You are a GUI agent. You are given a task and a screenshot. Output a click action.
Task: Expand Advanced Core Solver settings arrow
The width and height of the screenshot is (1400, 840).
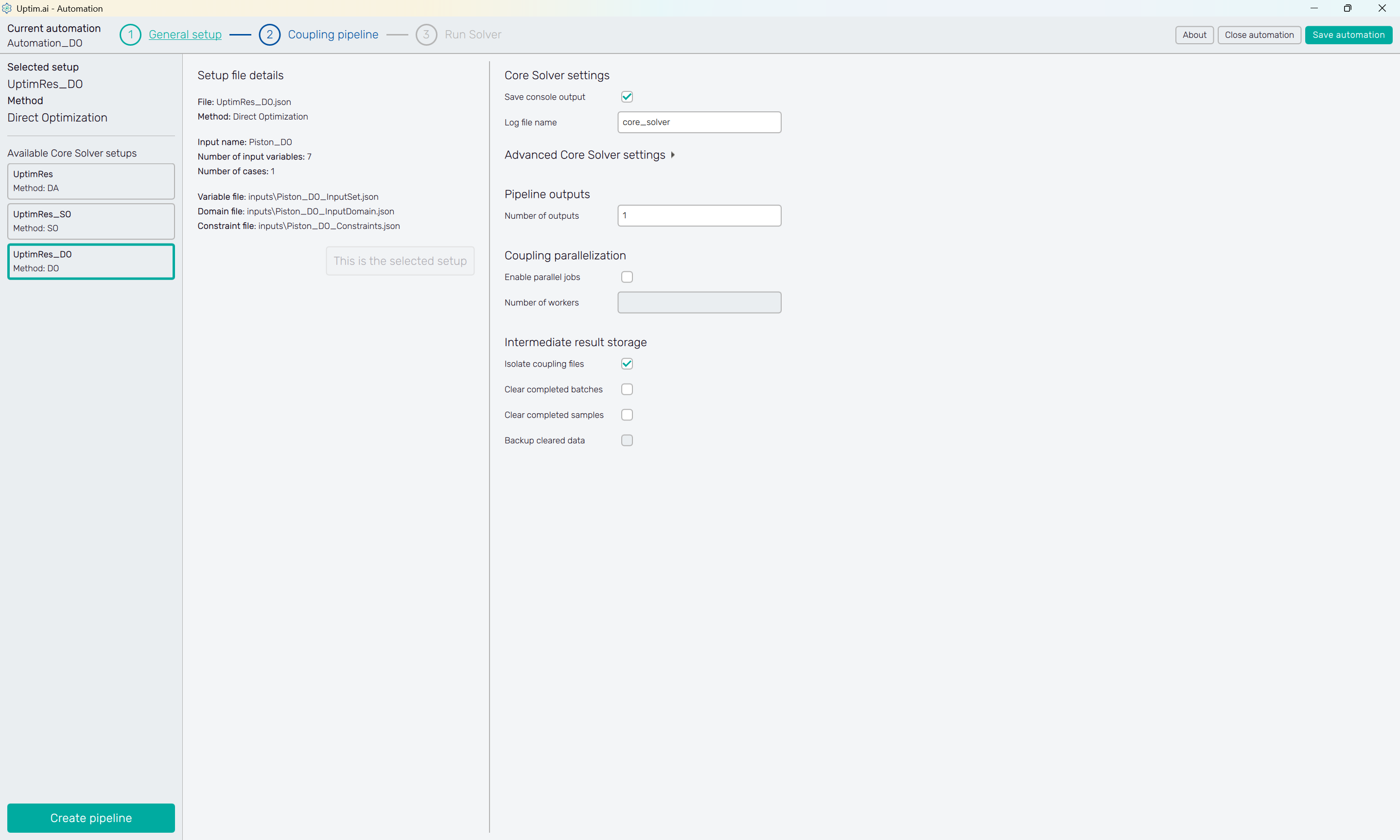[672, 155]
